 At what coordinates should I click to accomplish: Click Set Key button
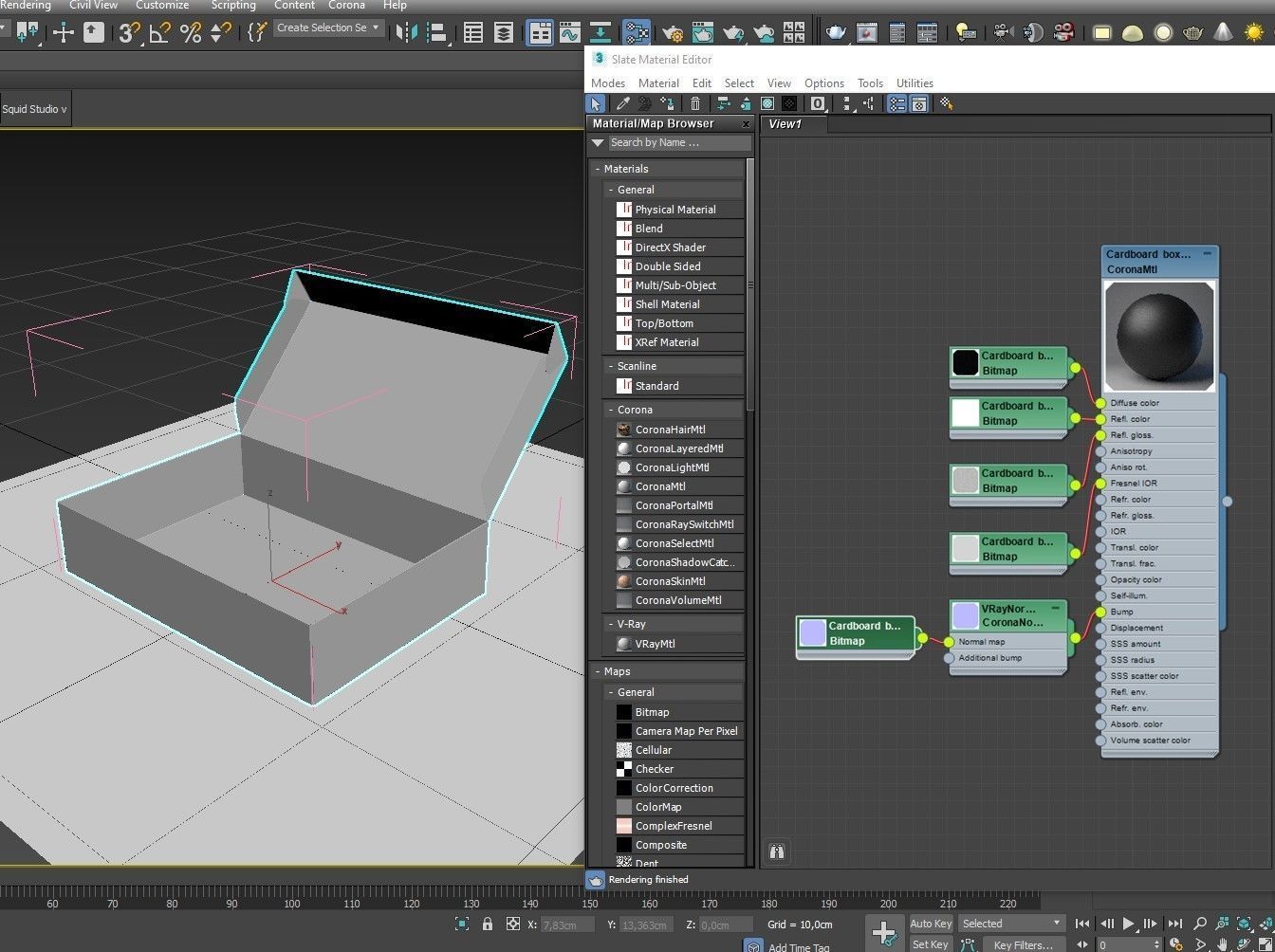930,944
